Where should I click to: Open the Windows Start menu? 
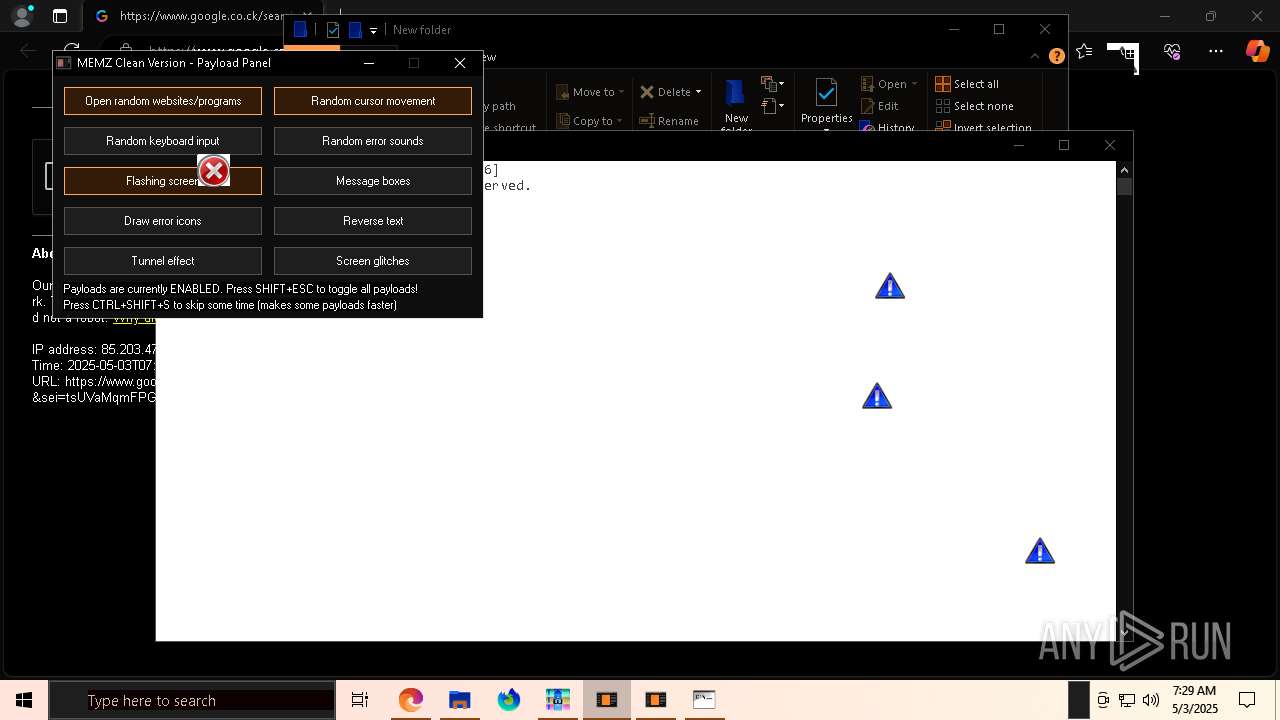coord(24,700)
